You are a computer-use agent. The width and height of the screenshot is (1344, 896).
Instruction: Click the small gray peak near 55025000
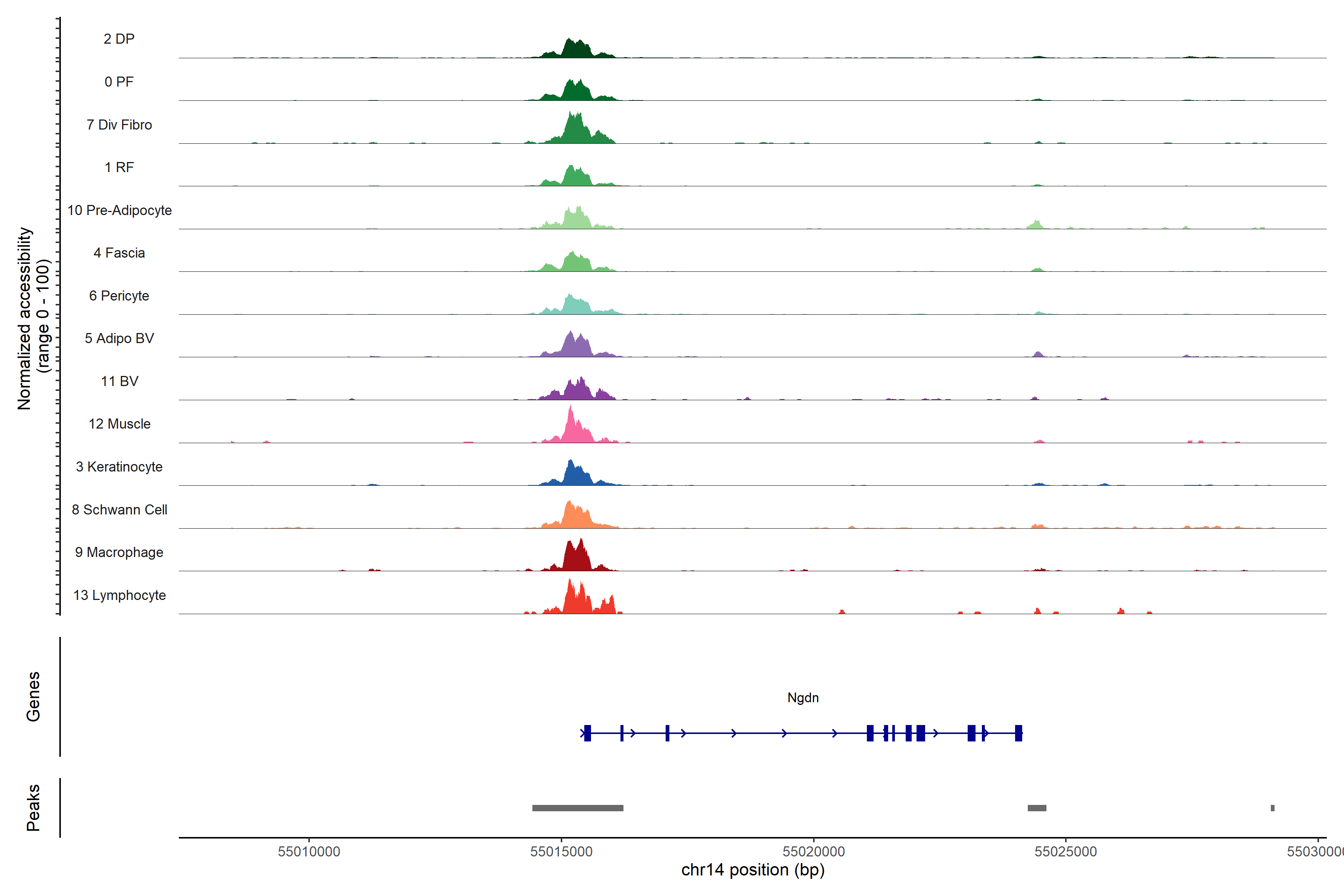point(1037,808)
